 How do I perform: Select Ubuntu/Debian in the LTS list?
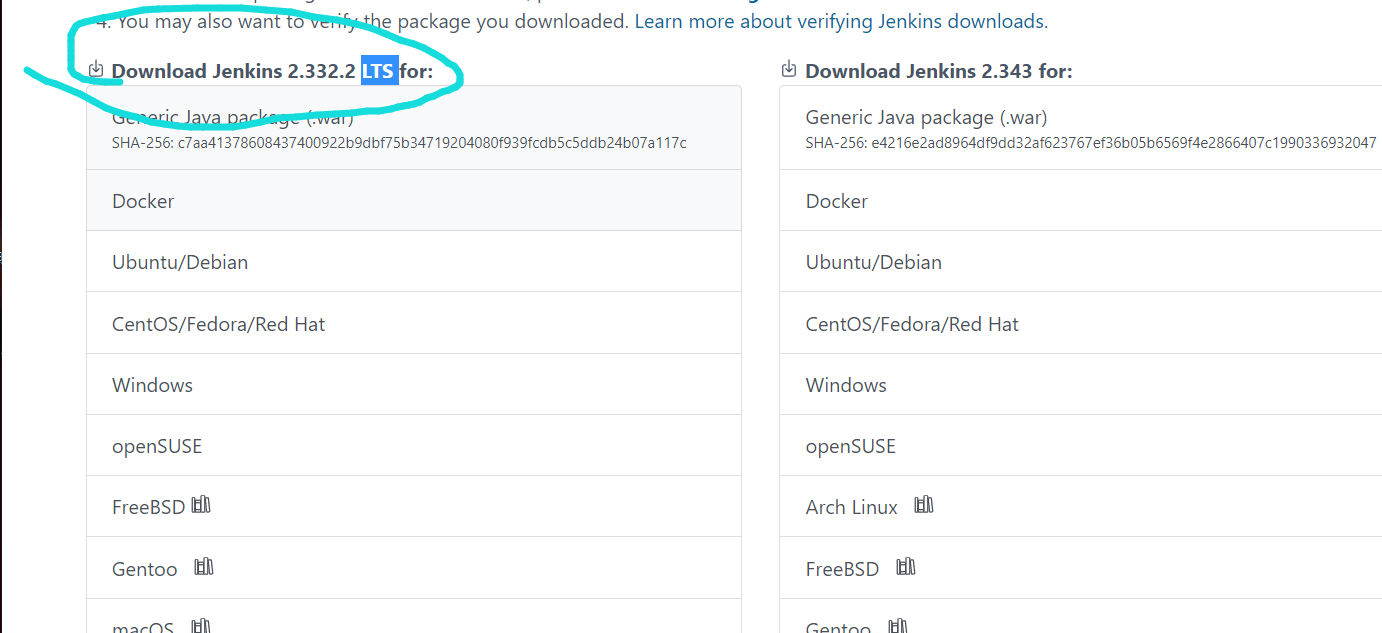414,262
